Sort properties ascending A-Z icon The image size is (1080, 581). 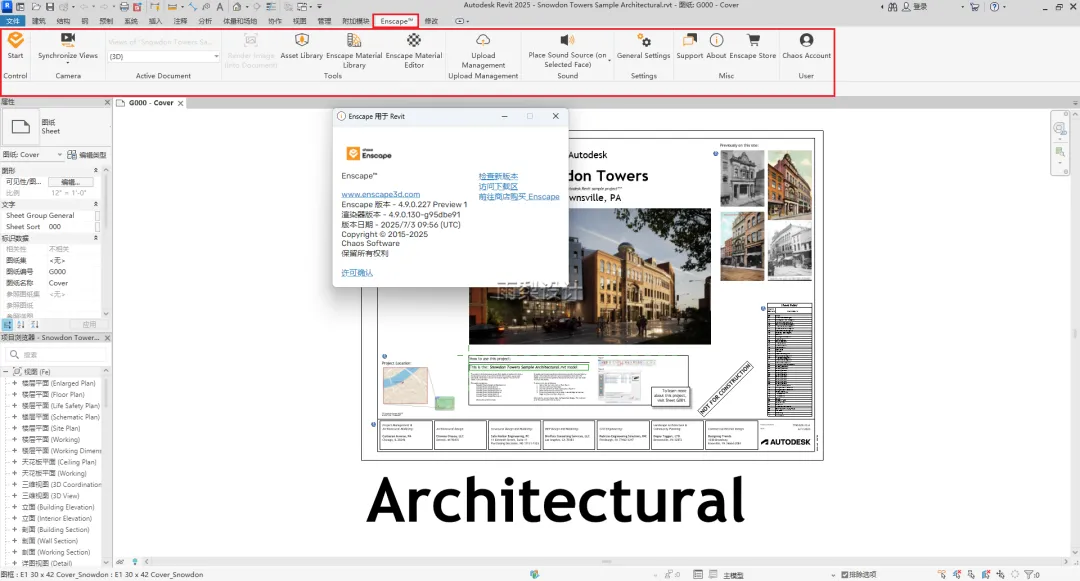(21, 324)
